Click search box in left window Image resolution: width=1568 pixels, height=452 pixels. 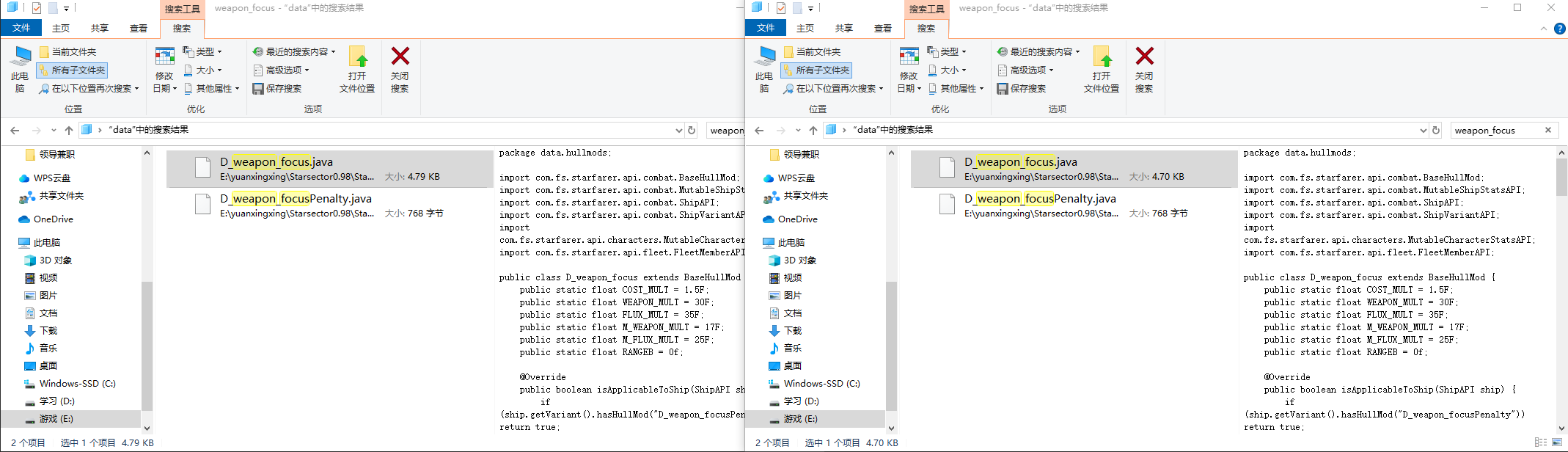click(726, 130)
